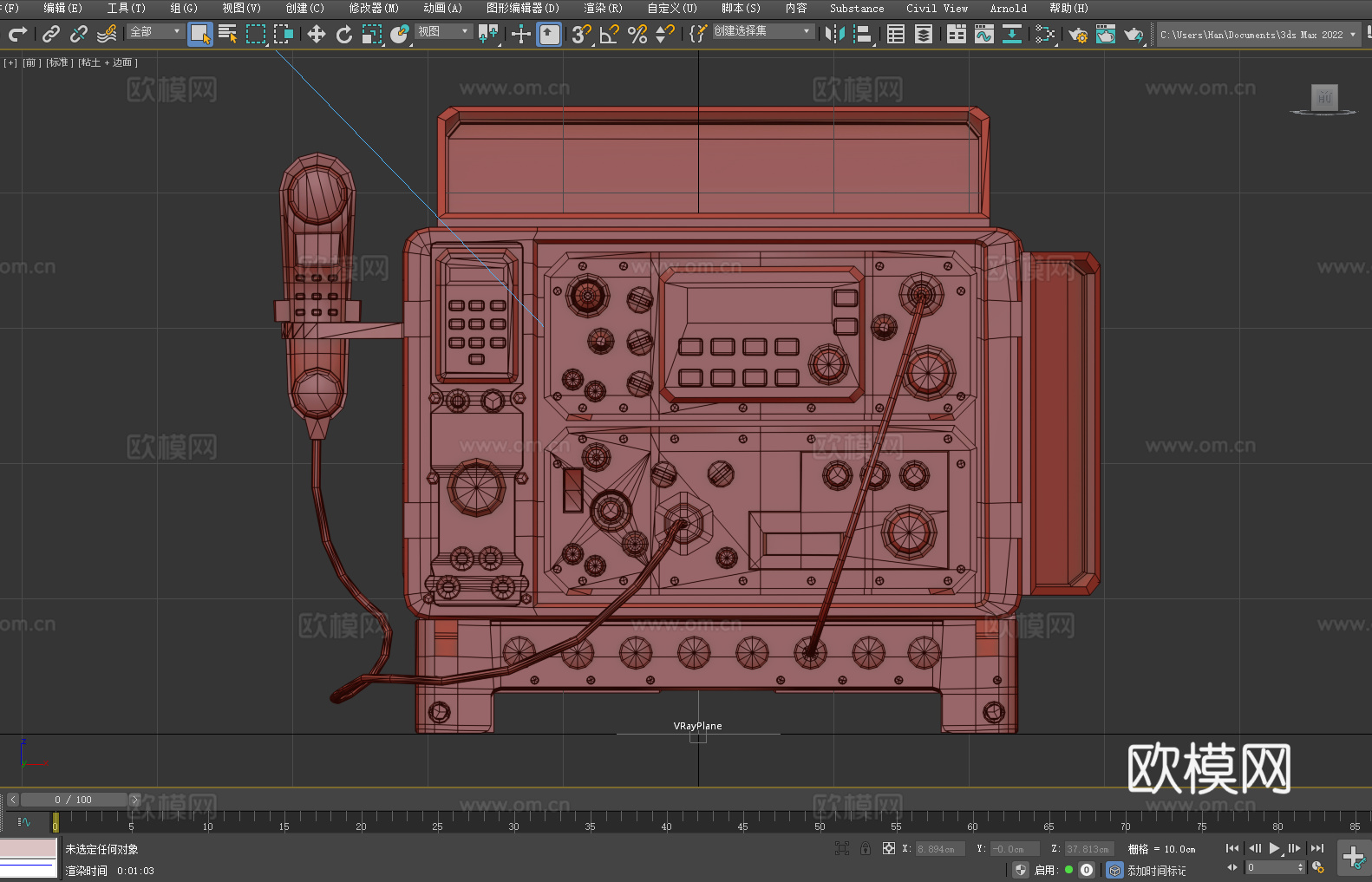Click the Mirror tool icon

(834, 34)
